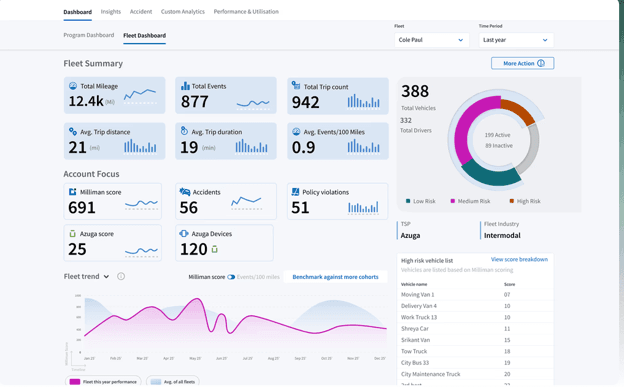Click the Accidents car crash icon
This screenshot has width=624, height=387.
point(185,192)
